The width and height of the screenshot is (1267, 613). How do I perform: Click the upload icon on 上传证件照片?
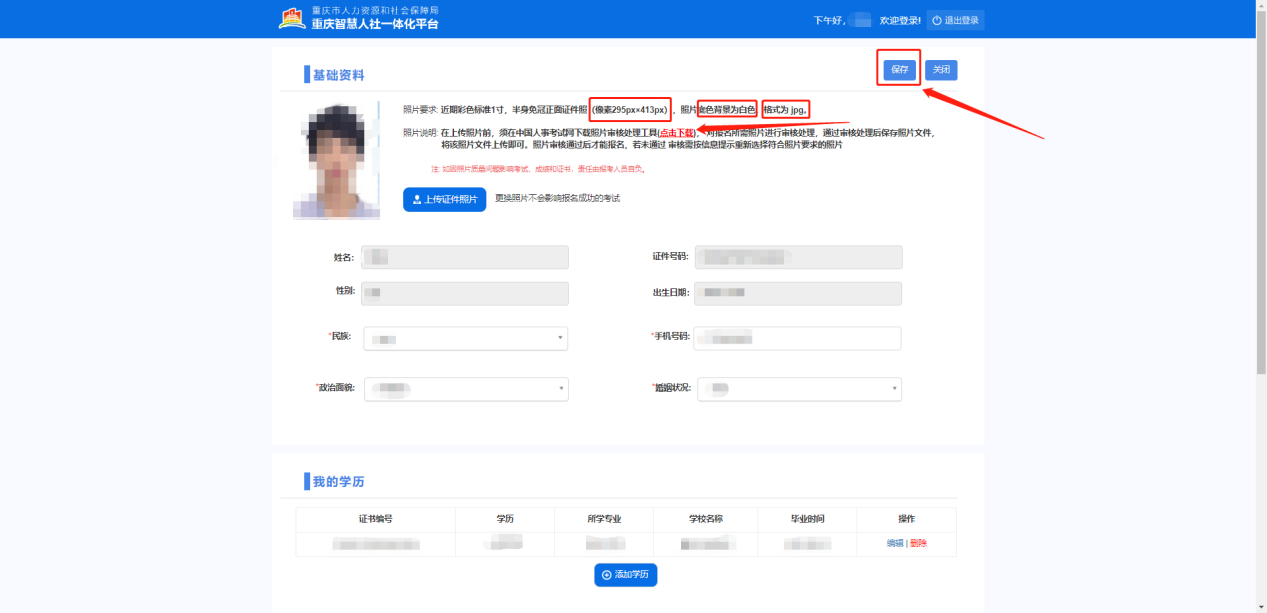click(x=417, y=200)
